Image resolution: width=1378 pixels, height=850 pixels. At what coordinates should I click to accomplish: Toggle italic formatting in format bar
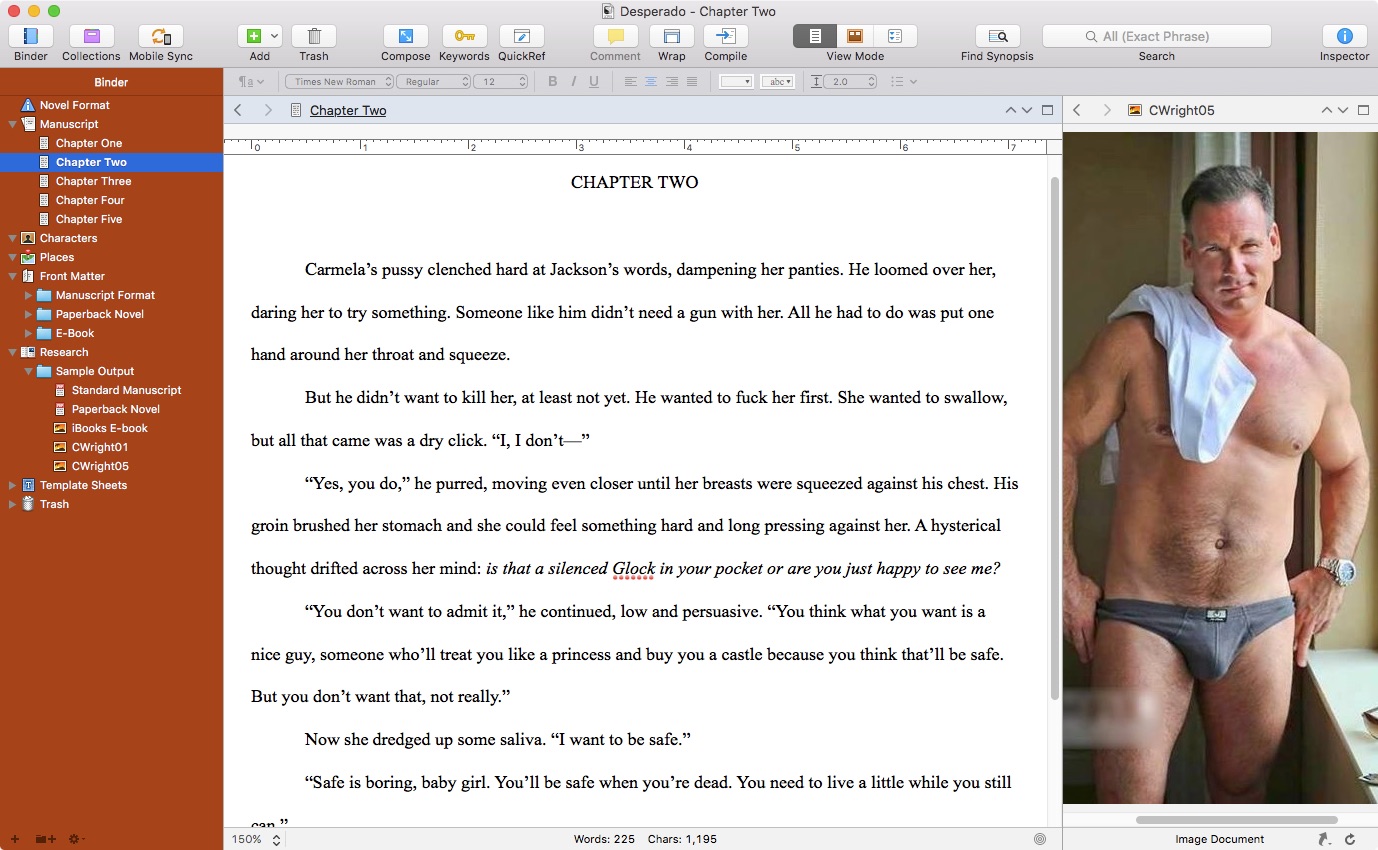click(573, 82)
